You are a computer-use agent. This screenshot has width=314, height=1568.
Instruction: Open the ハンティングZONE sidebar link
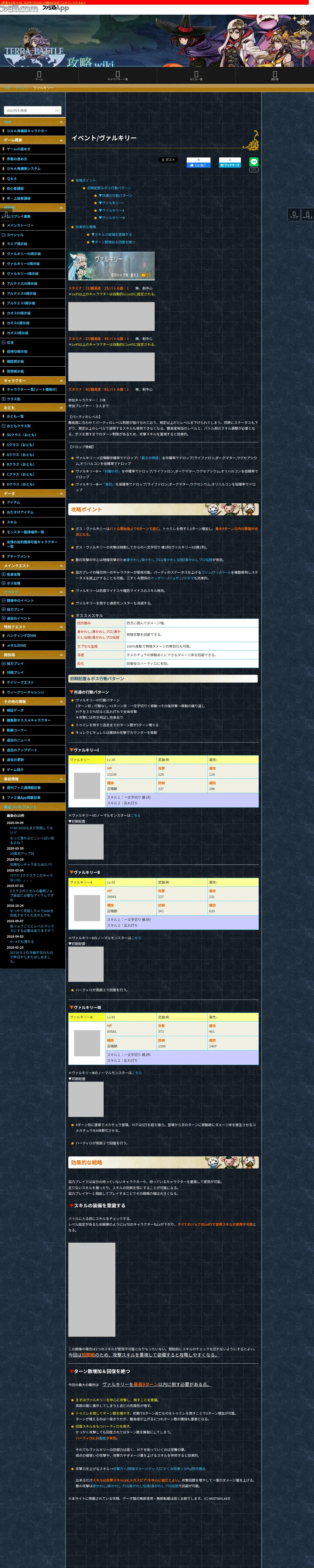pyautogui.click(x=21, y=636)
